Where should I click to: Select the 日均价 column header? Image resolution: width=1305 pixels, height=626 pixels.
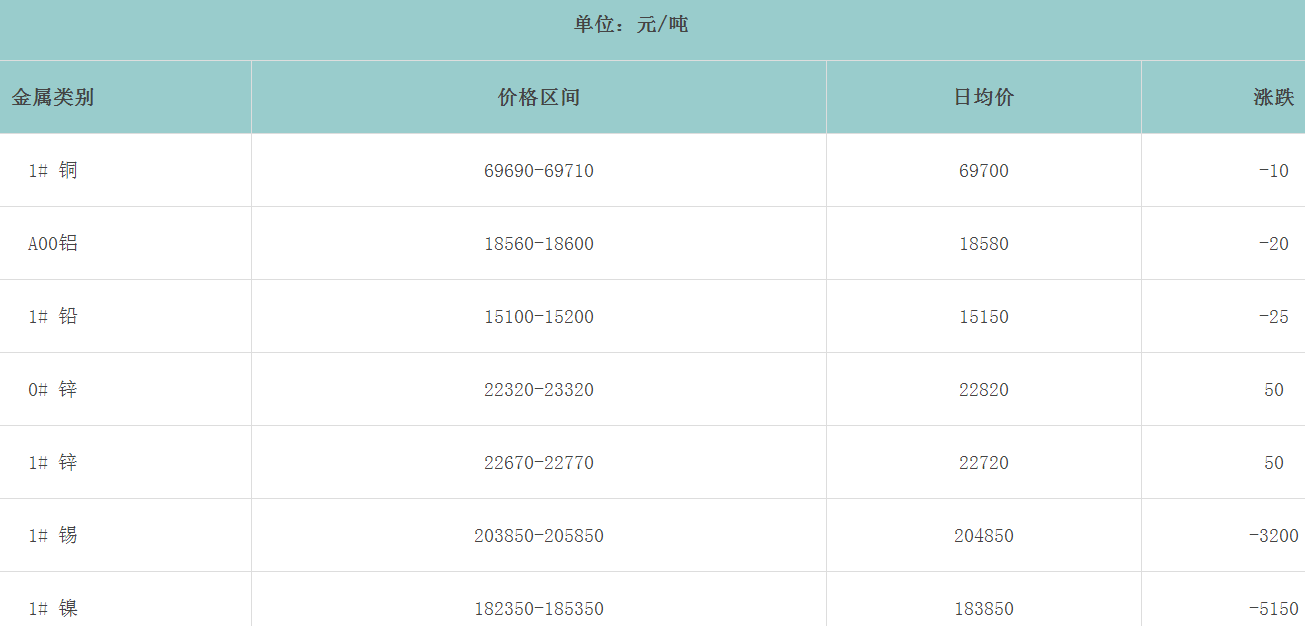[x=983, y=97]
